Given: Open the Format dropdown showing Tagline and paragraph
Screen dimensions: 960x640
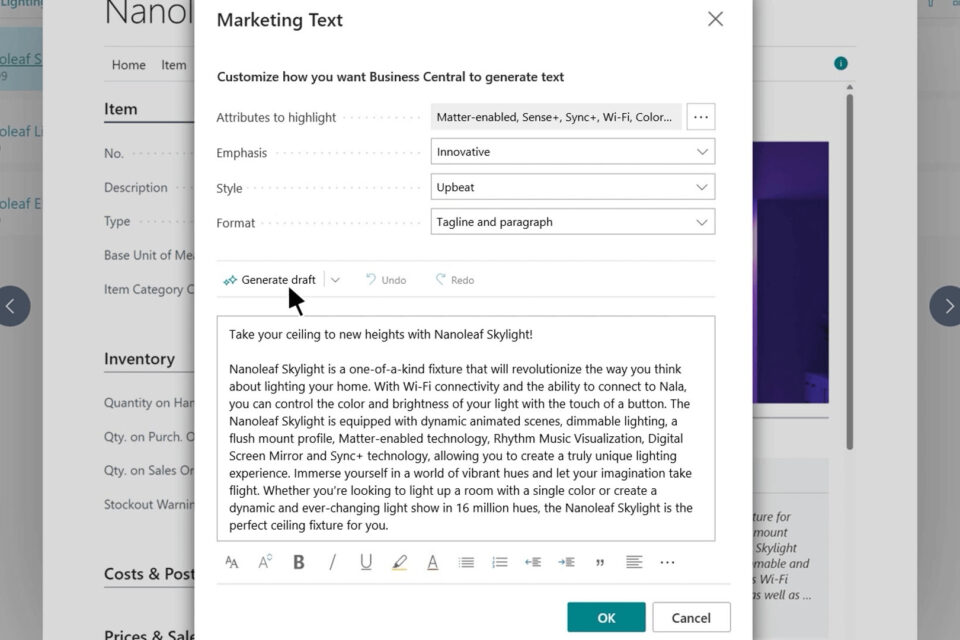Looking at the screenshot, I should 572,222.
